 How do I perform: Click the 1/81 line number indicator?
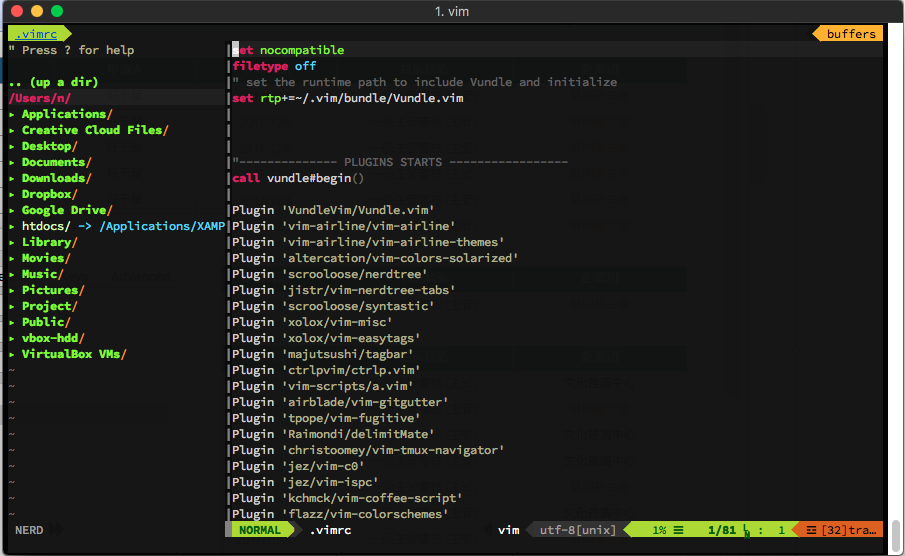722,530
